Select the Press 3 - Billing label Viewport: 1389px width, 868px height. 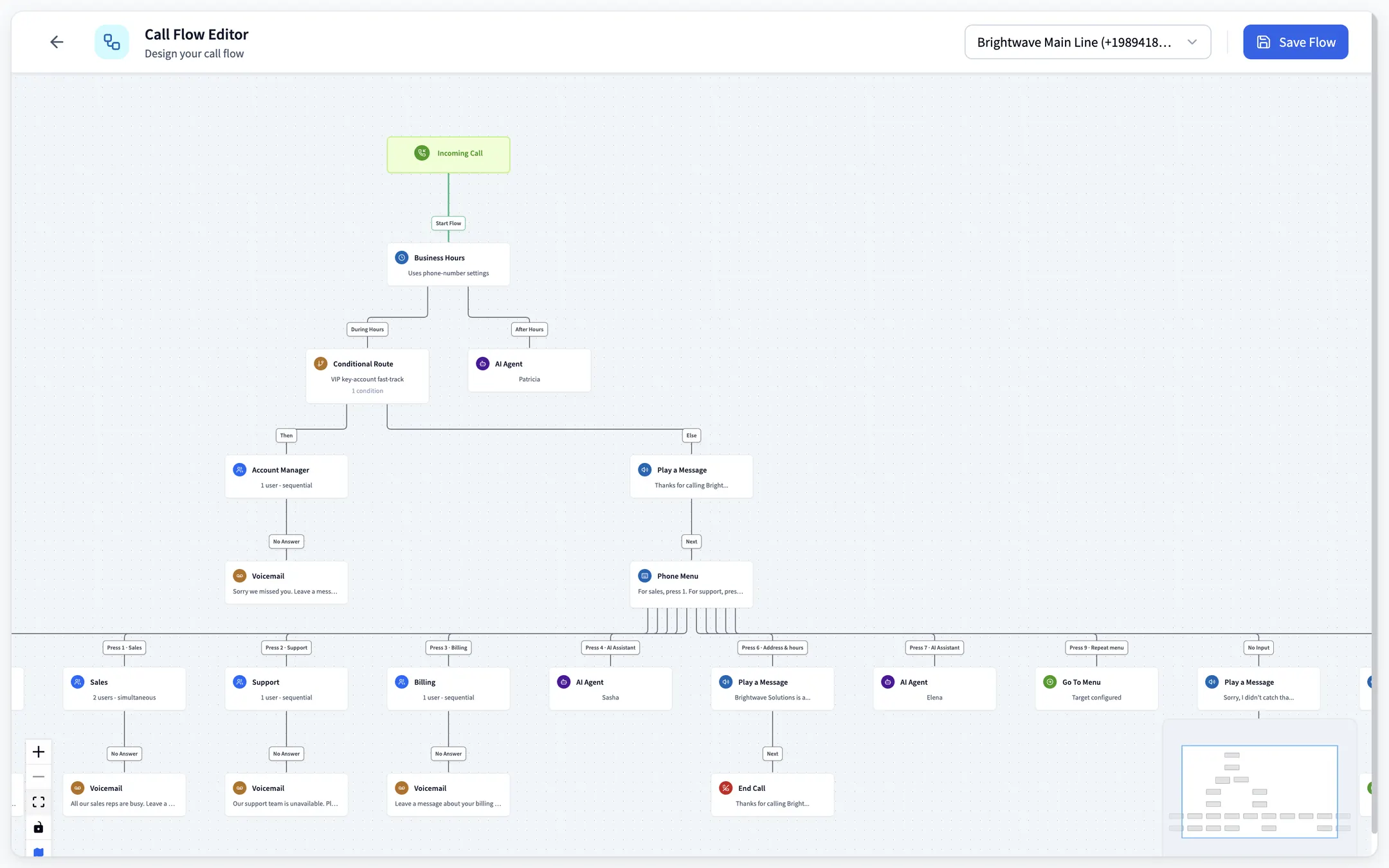coord(448,648)
